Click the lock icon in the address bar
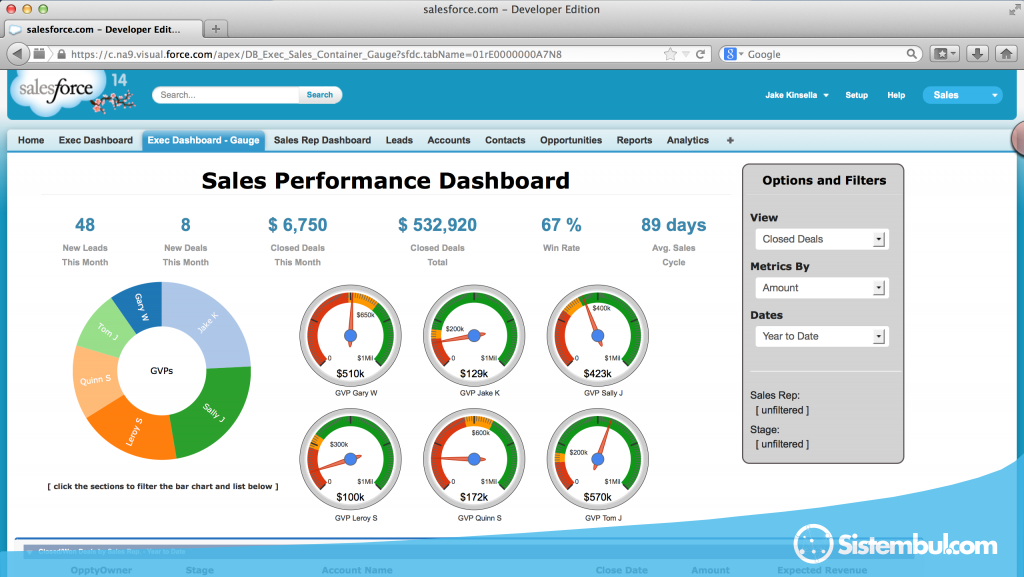Screen dimensions: 1024x577 61,54
